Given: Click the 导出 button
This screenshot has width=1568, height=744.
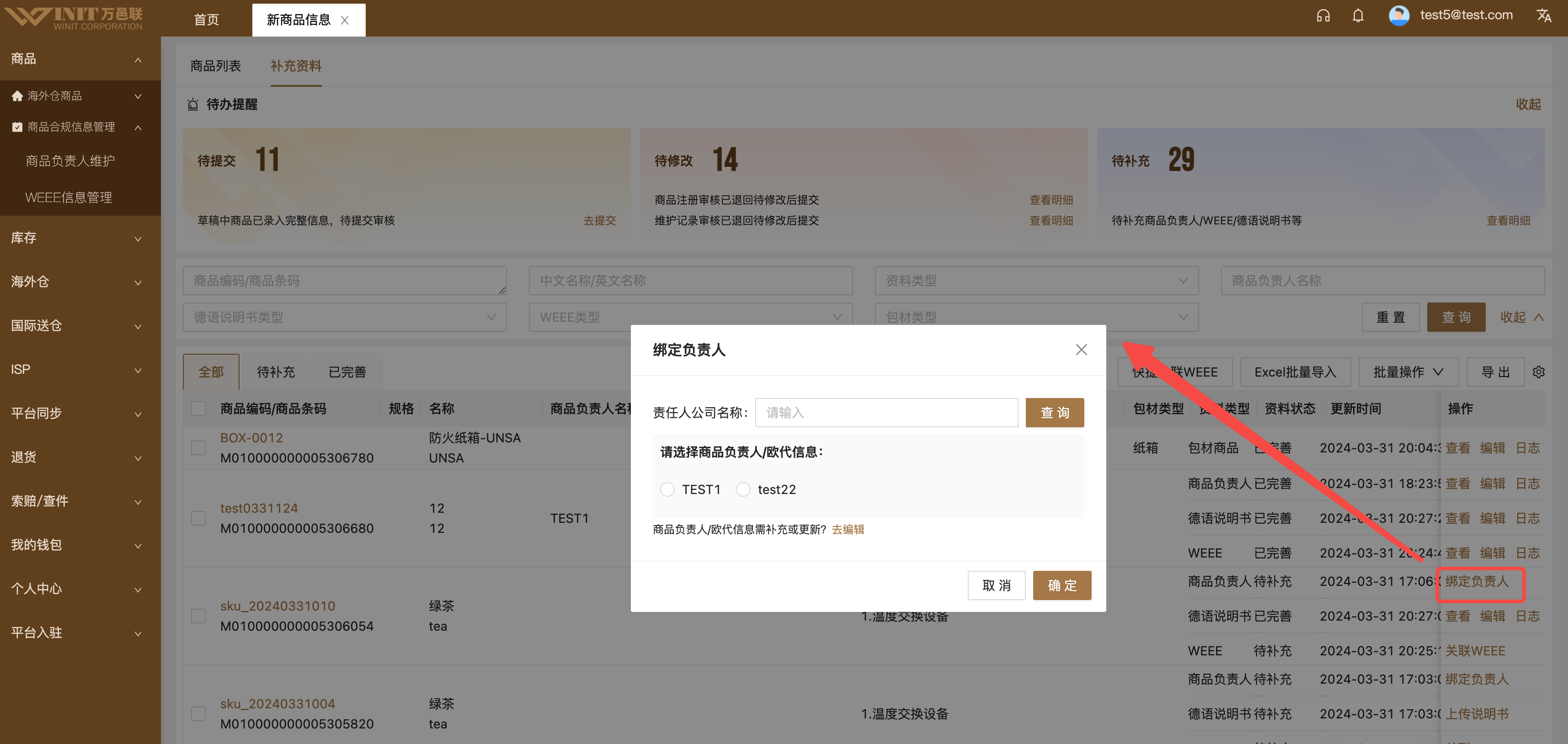Looking at the screenshot, I should [x=1496, y=372].
